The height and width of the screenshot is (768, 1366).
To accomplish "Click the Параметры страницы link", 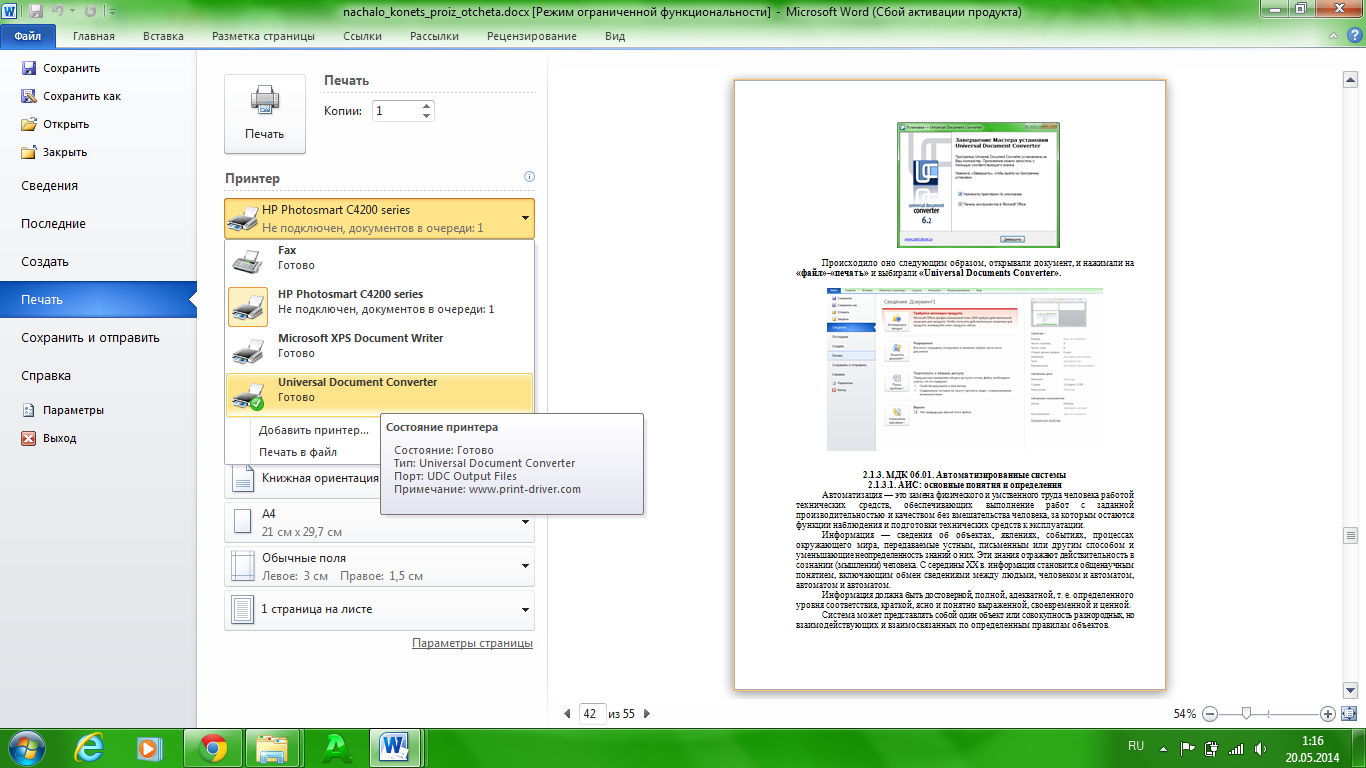I will [x=472, y=643].
